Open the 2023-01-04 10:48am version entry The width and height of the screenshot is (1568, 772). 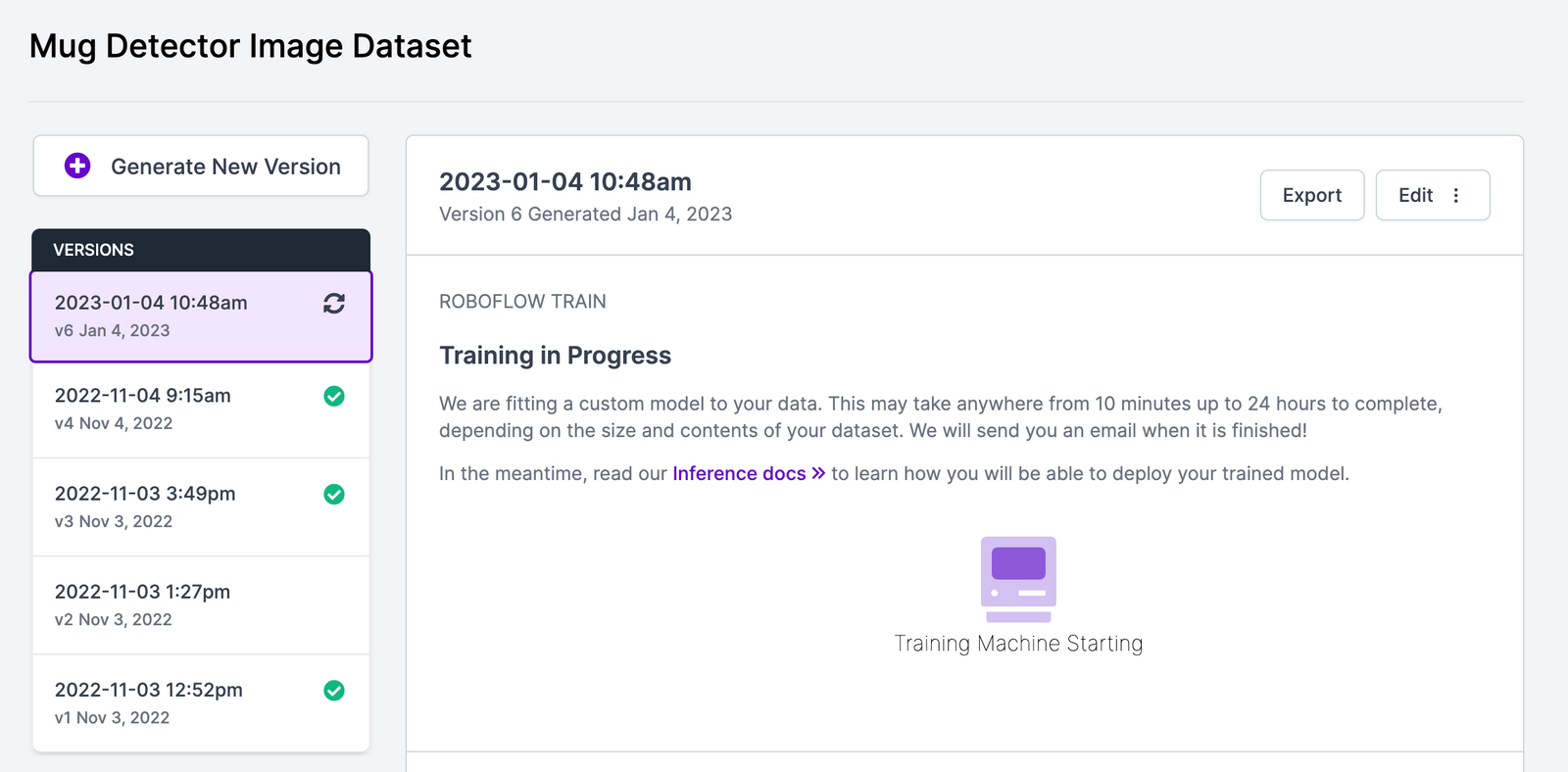[x=201, y=316]
